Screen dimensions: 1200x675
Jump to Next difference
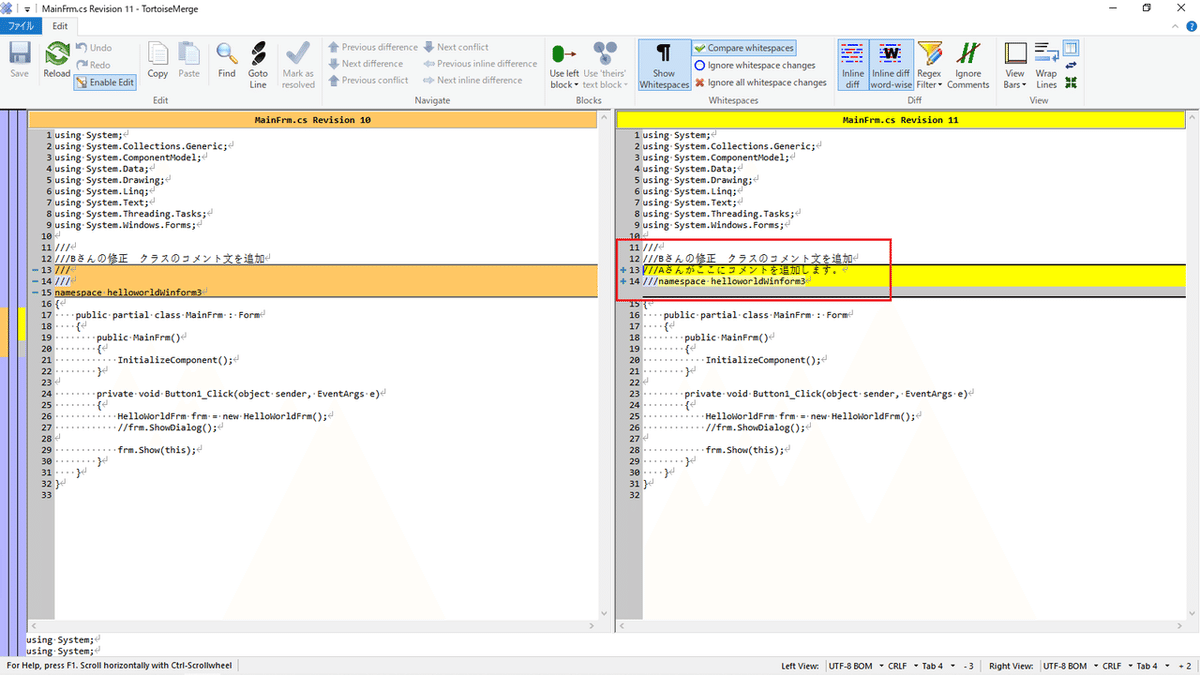366,64
